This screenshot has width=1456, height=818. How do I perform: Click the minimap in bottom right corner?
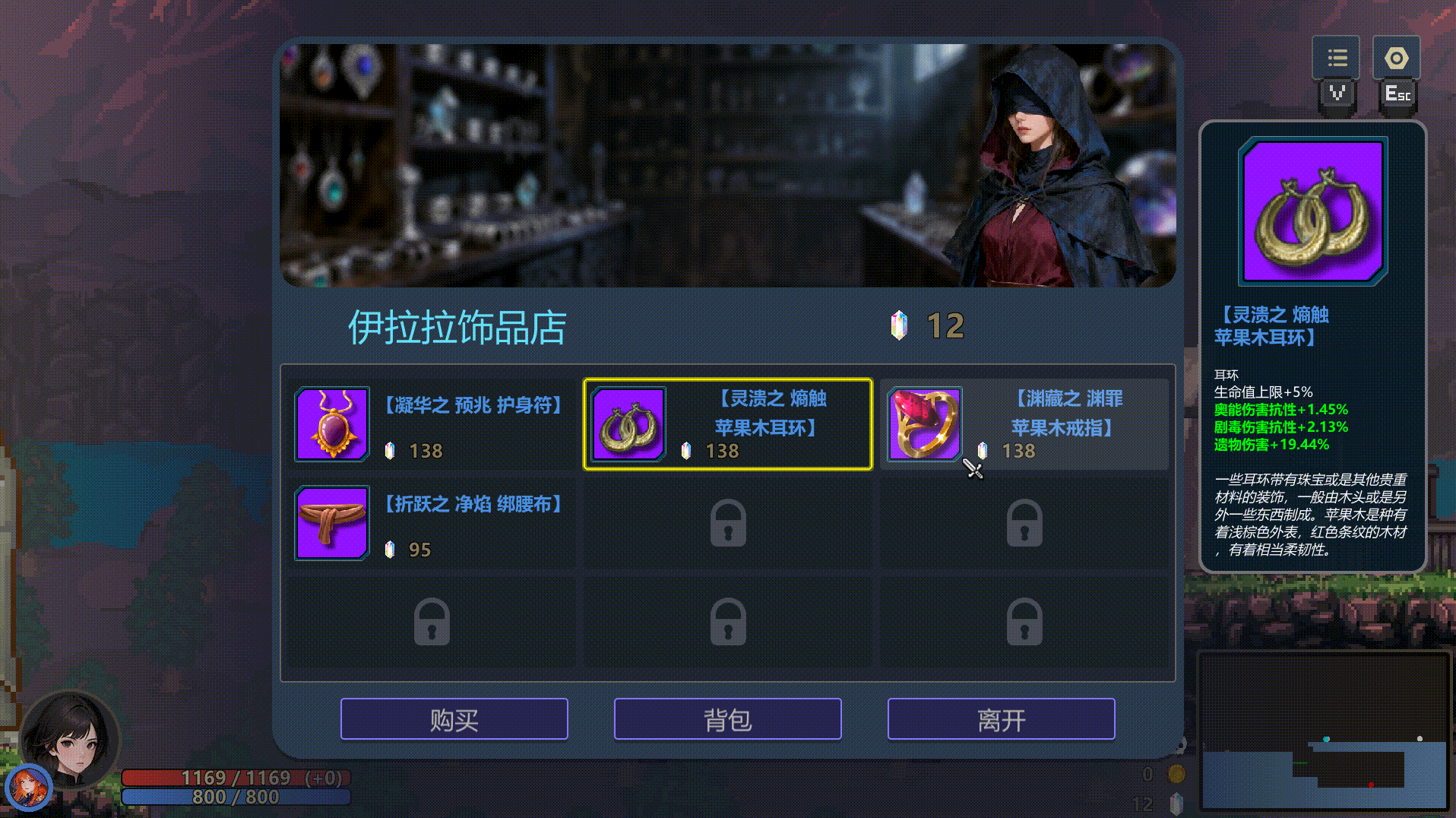coord(1325,731)
